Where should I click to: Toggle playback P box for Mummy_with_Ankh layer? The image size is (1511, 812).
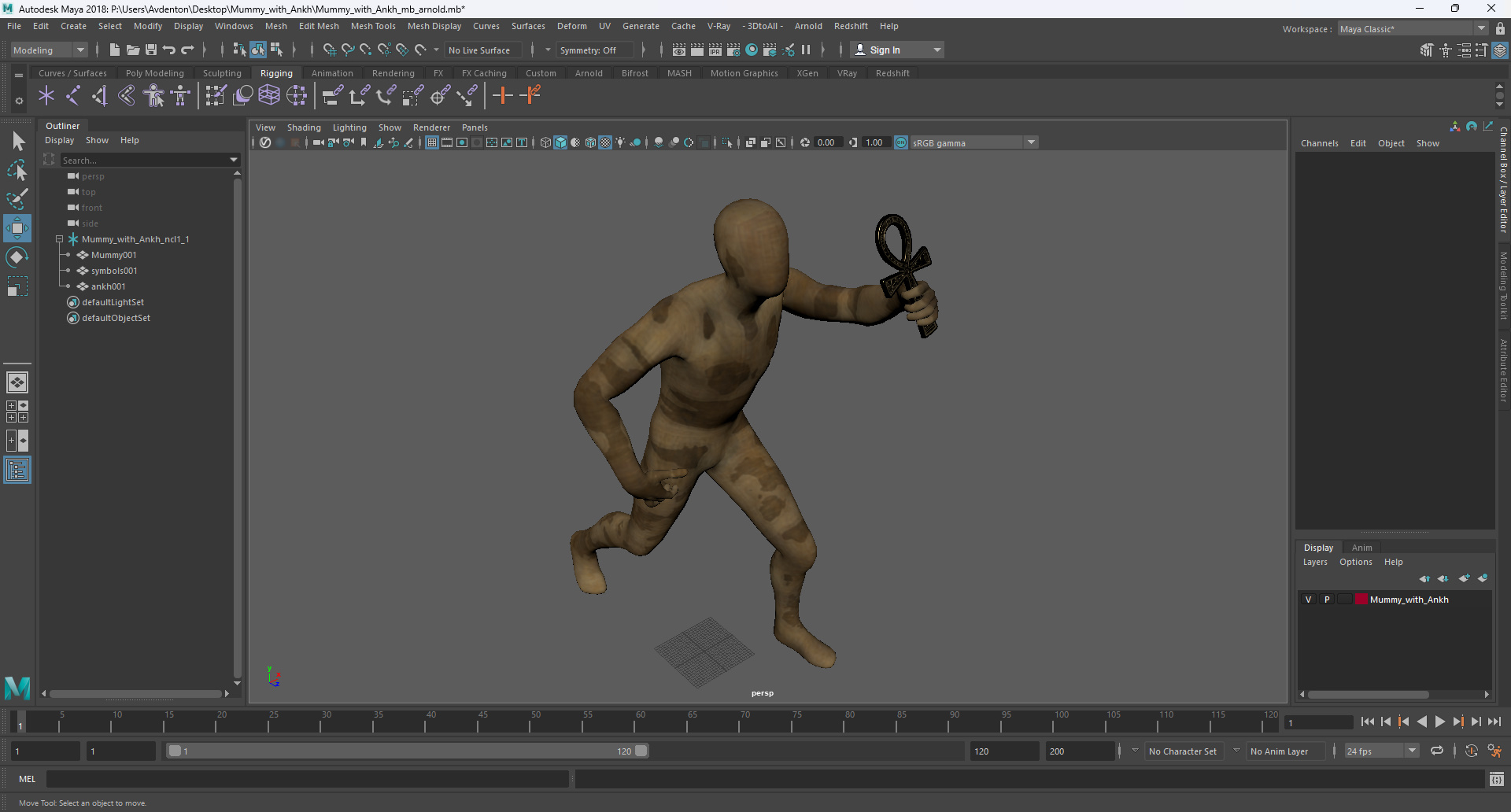[1327, 600]
